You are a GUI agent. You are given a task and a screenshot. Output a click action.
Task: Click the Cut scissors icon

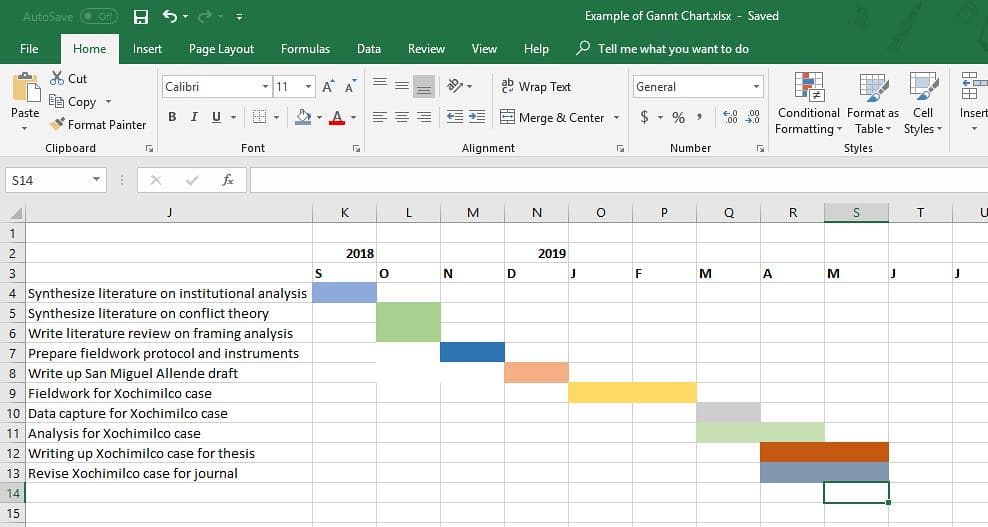click(x=57, y=78)
